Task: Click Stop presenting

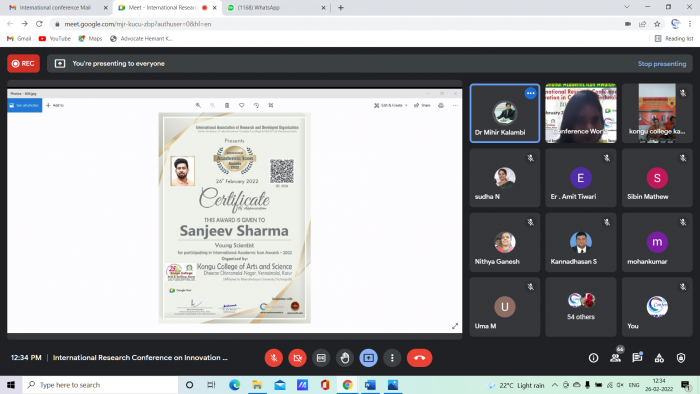Action: tap(662, 64)
